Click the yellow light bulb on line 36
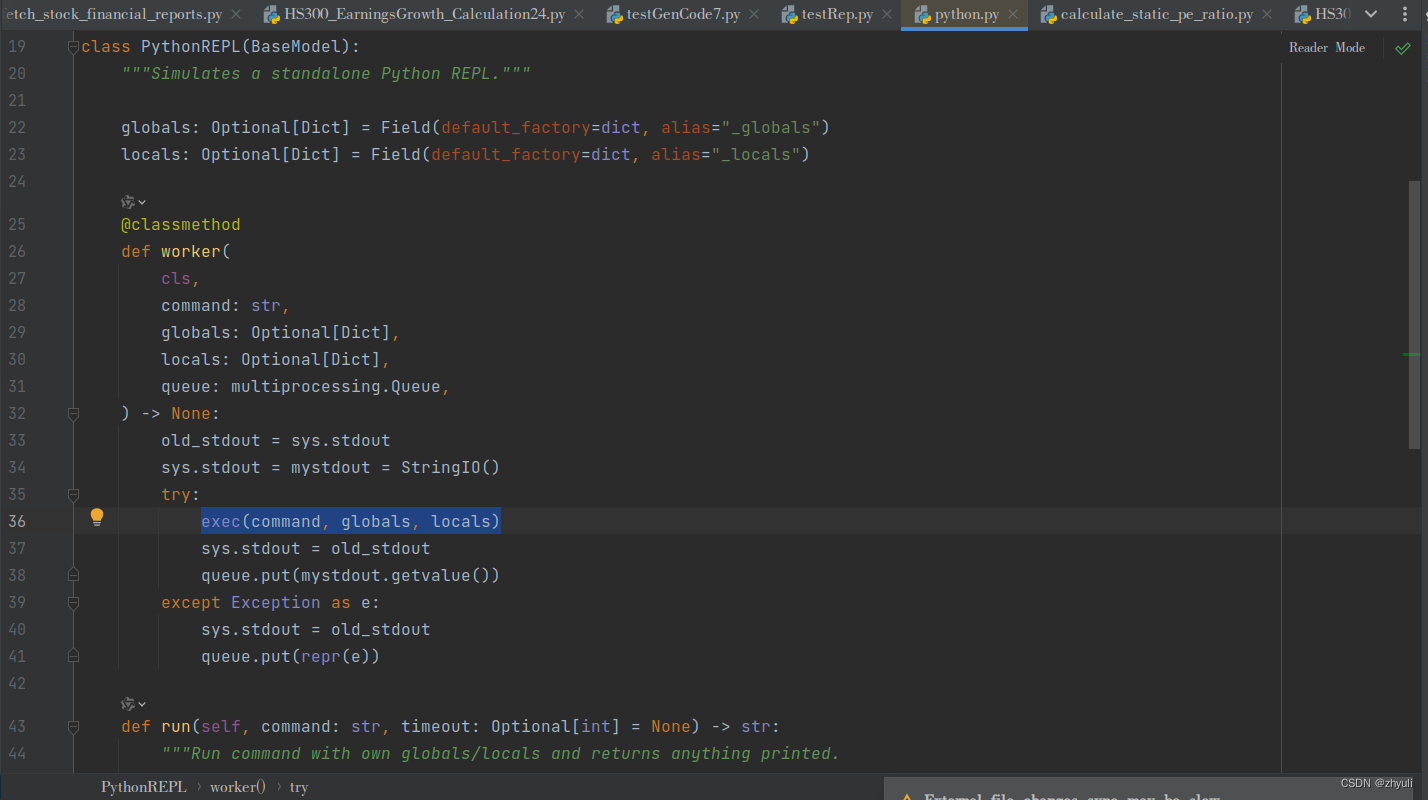 pyautogui.click(x=97, y=517)
